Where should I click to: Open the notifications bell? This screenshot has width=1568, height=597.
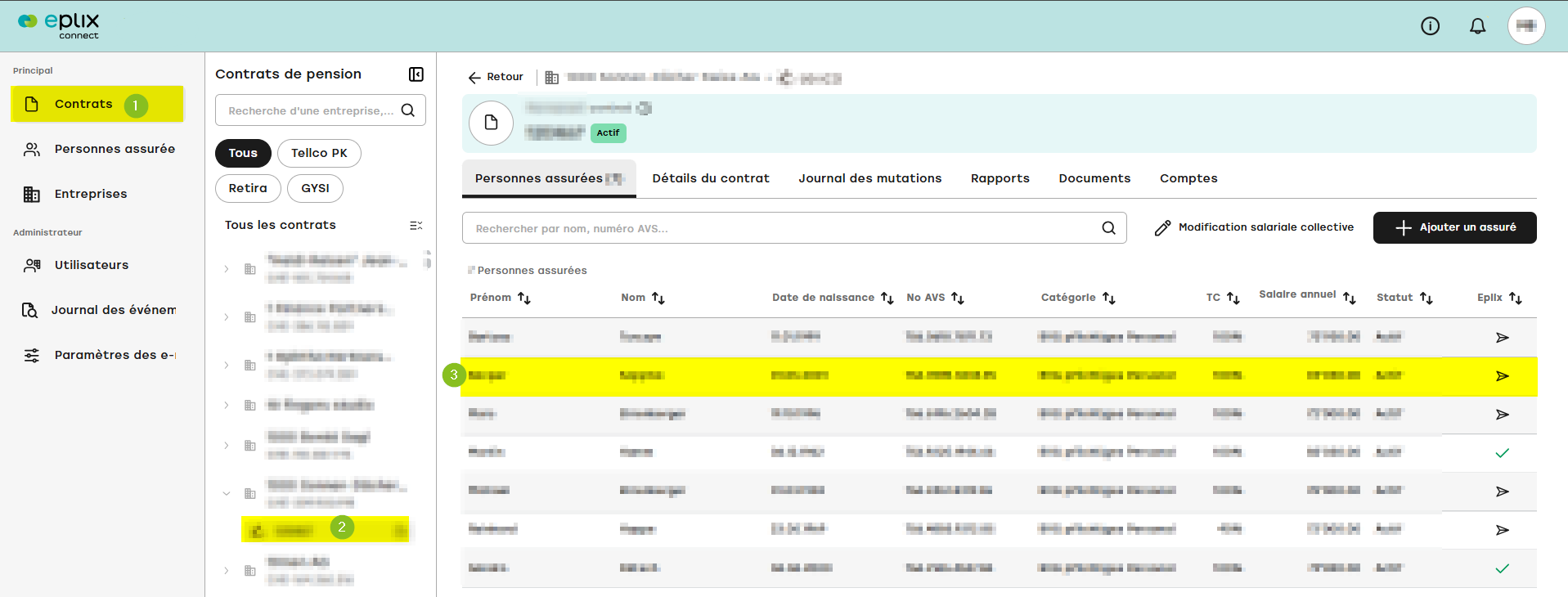point(1477,26)
